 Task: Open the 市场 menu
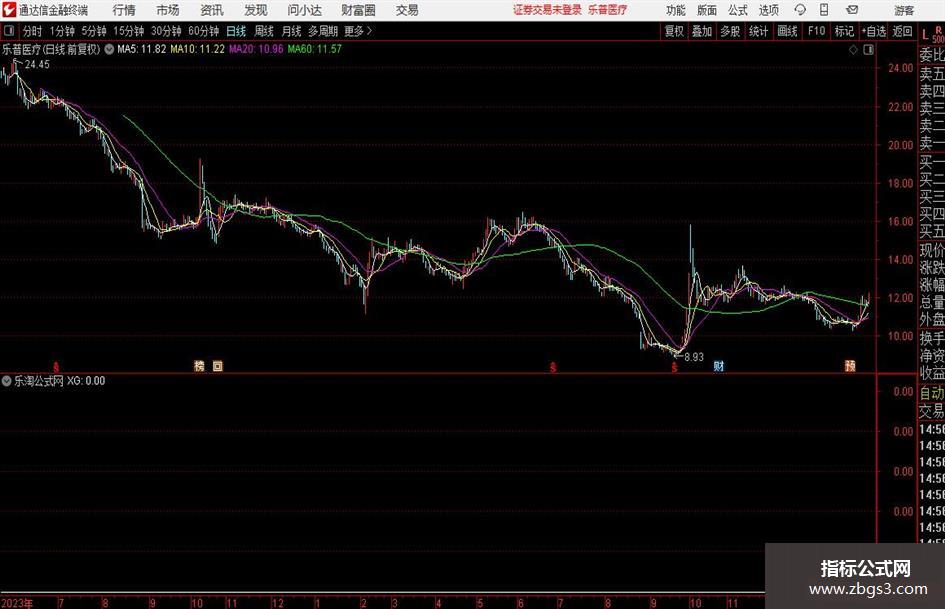coord(168,10)
